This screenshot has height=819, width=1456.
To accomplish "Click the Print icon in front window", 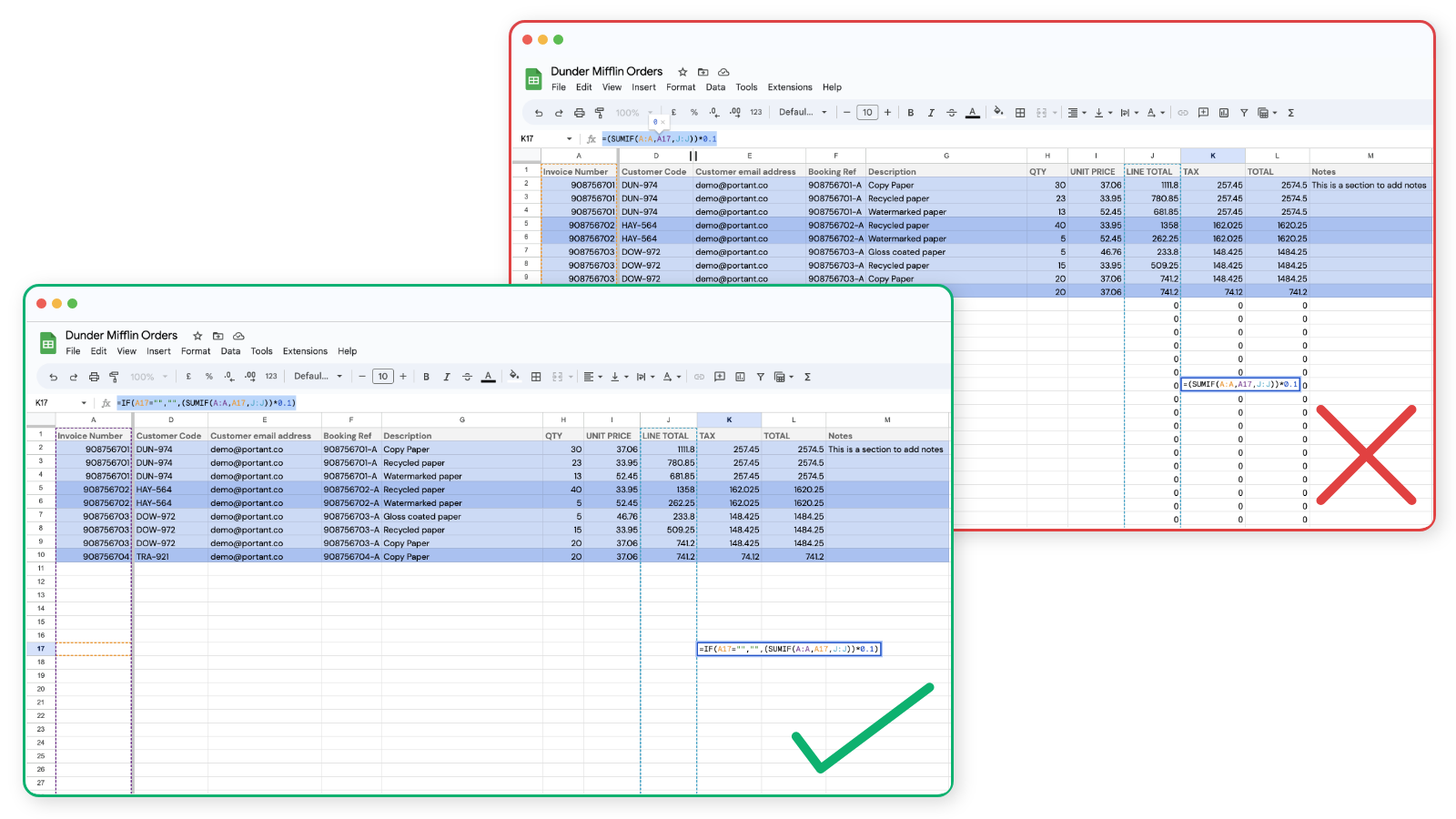I will coord(94,377).
